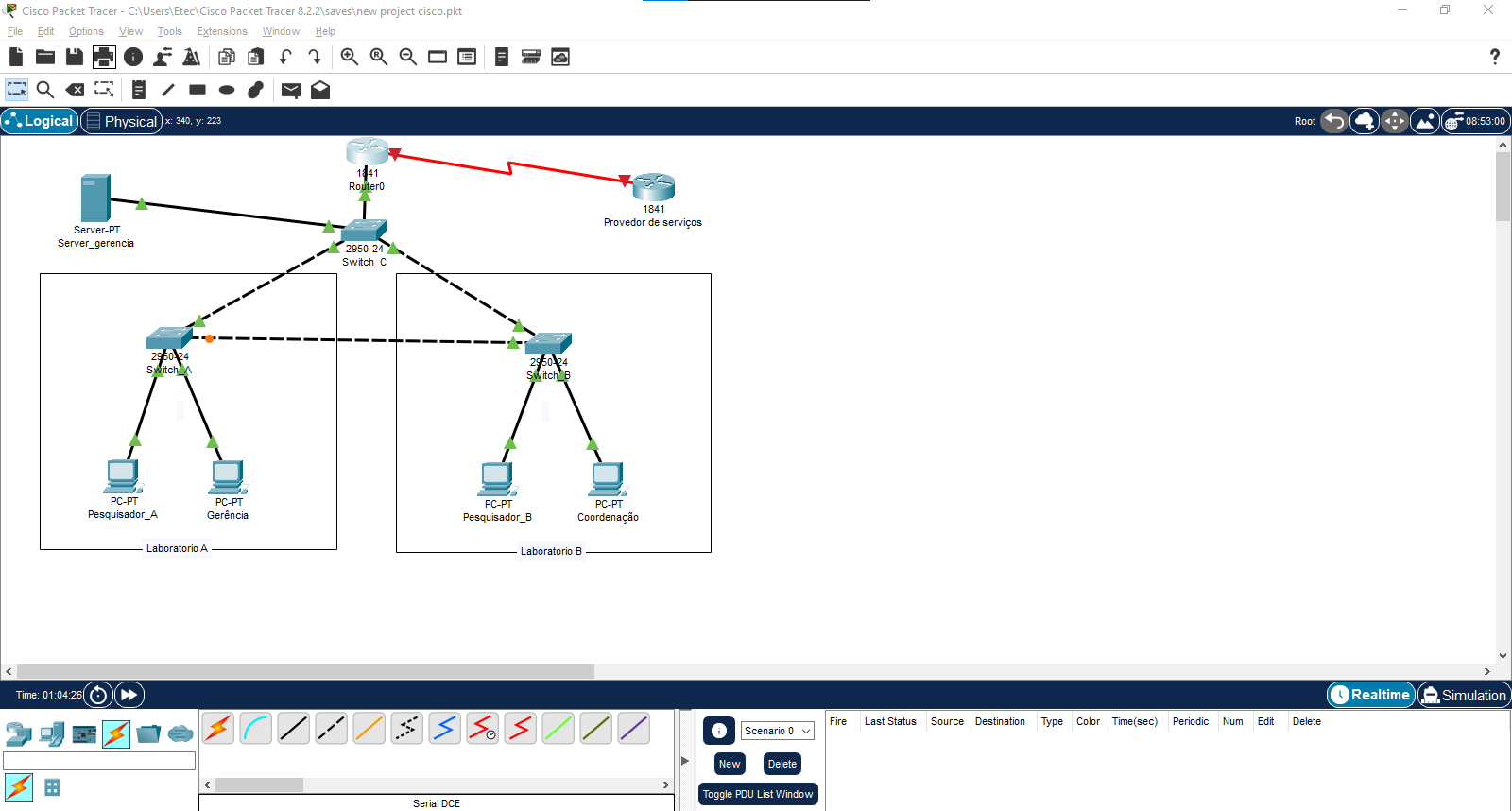The image size is (1512, 811).
Task: Click the New file toolbar icon
Action: [x=15, y=57]
